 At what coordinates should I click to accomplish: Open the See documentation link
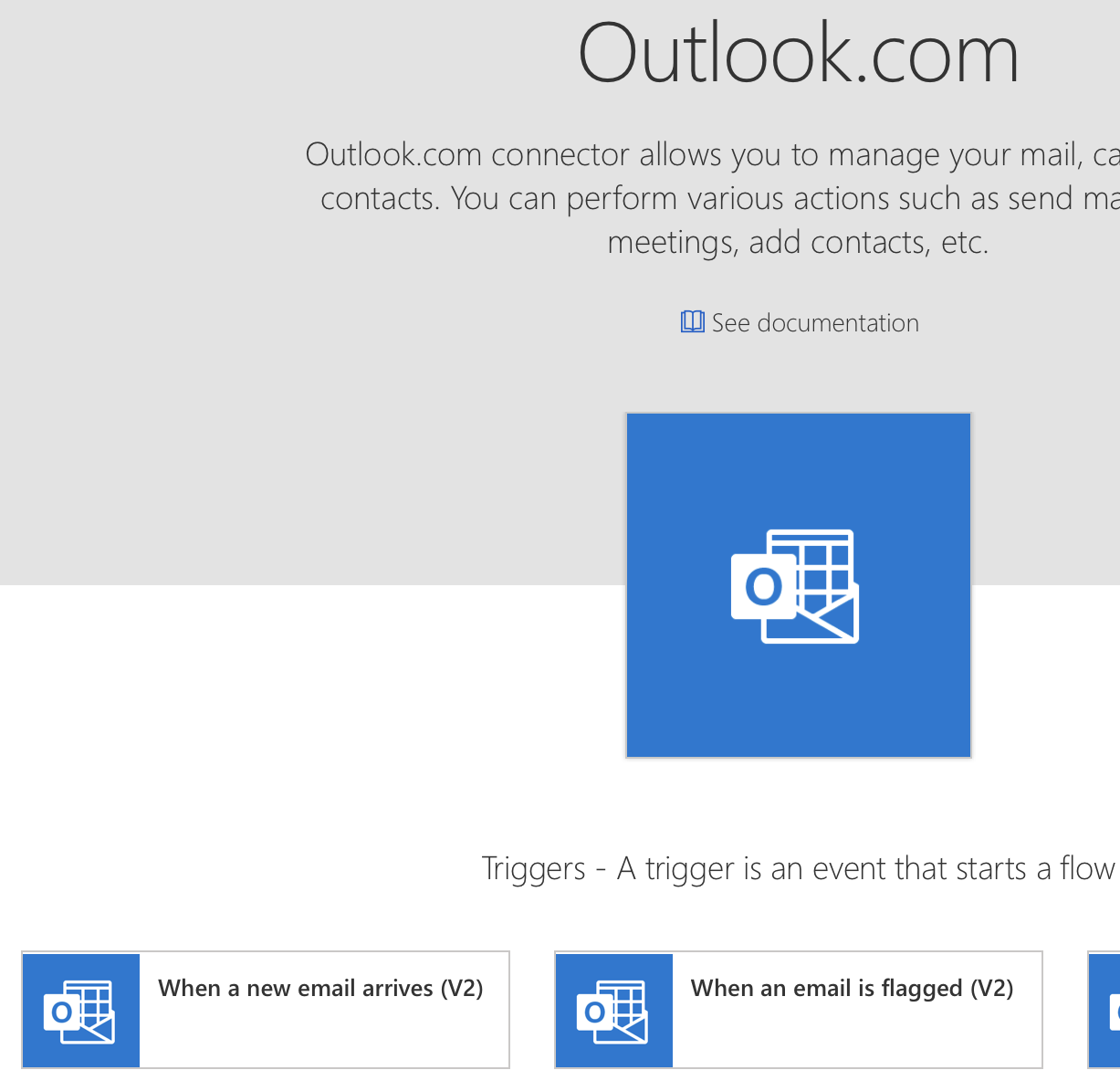(x=815, y=322)
